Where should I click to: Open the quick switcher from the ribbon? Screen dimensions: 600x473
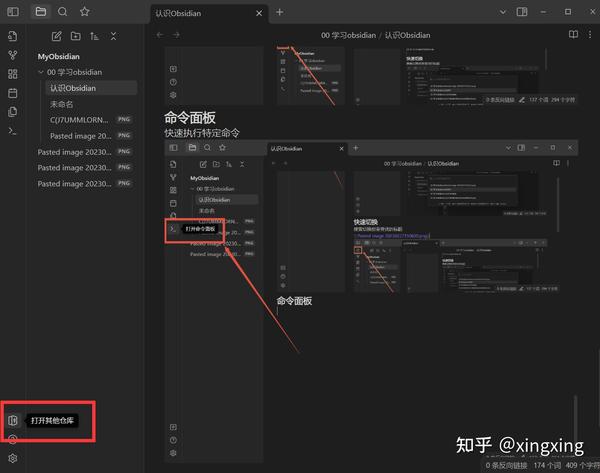(13, 36)
